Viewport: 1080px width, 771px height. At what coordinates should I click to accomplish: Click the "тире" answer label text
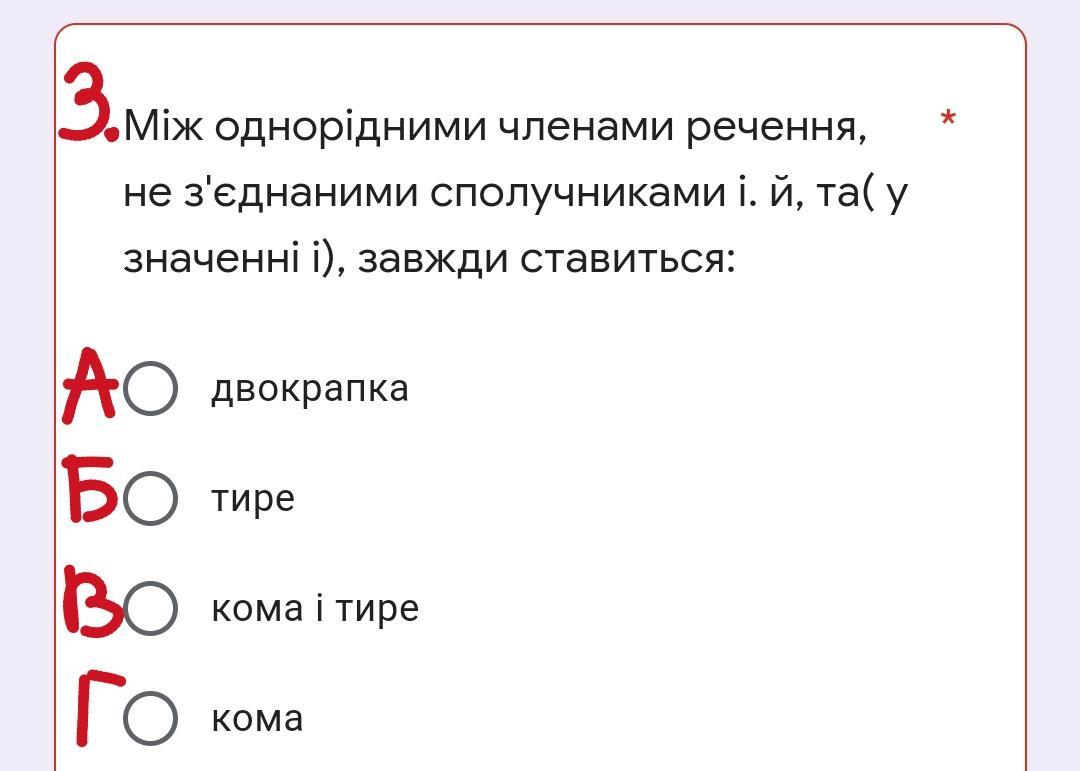coord(253,499)
